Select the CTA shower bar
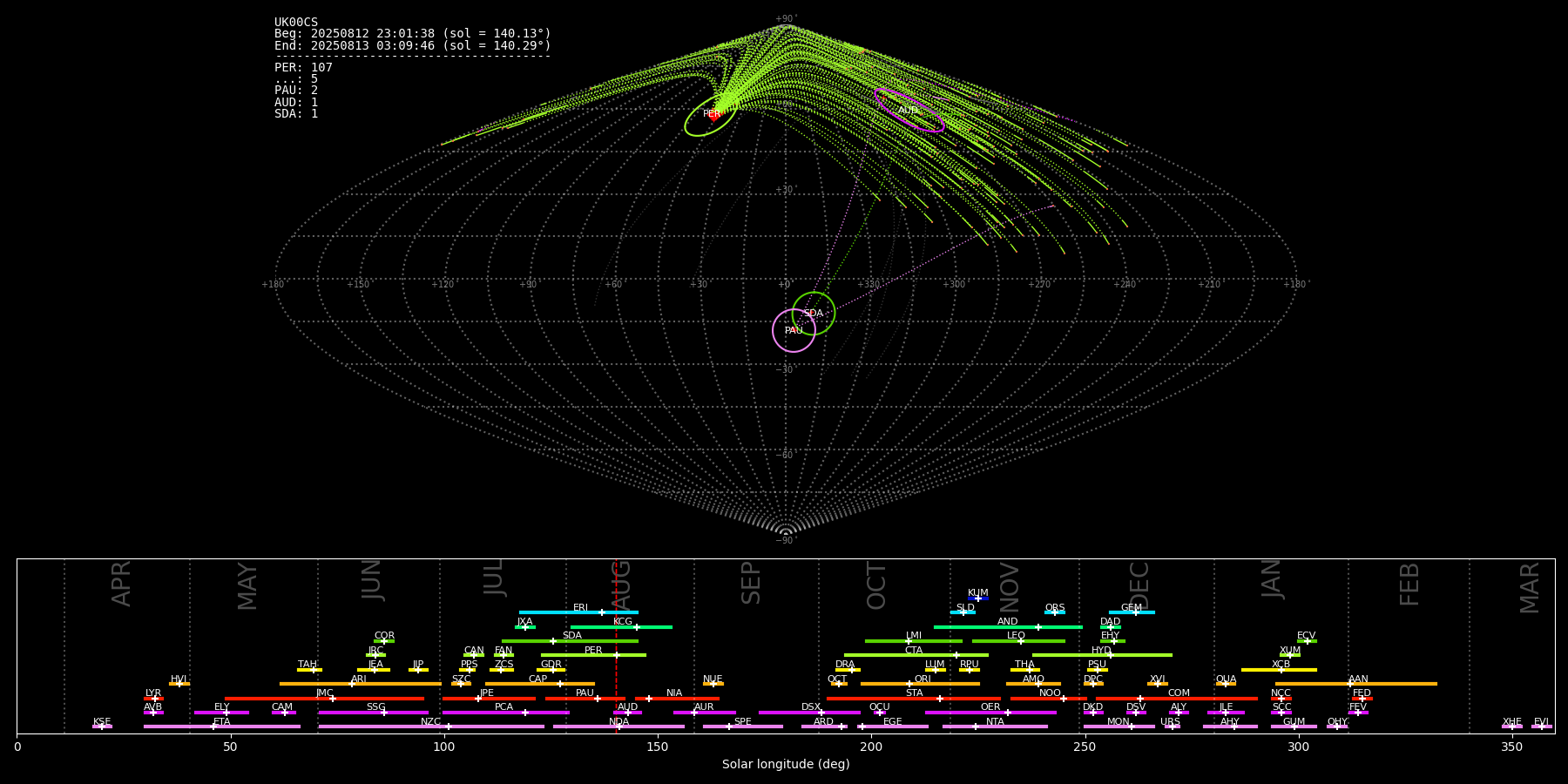1568x784 pixels. pyautogui.click(x=916, y=655)
